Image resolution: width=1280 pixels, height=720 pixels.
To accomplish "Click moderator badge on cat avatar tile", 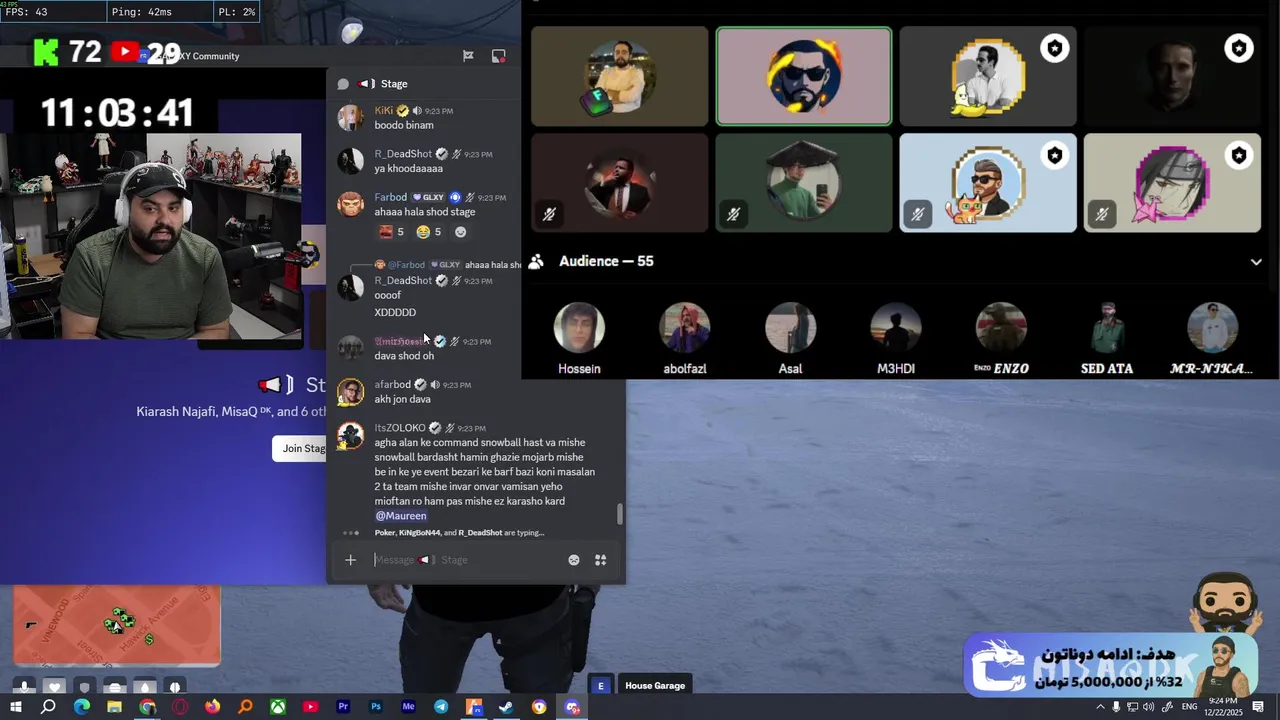I will pyautogui.click(x=1055, y=155).
